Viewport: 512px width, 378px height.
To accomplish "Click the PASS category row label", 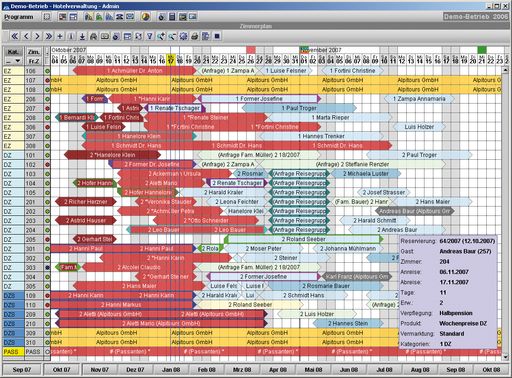I will coord(13,352).
